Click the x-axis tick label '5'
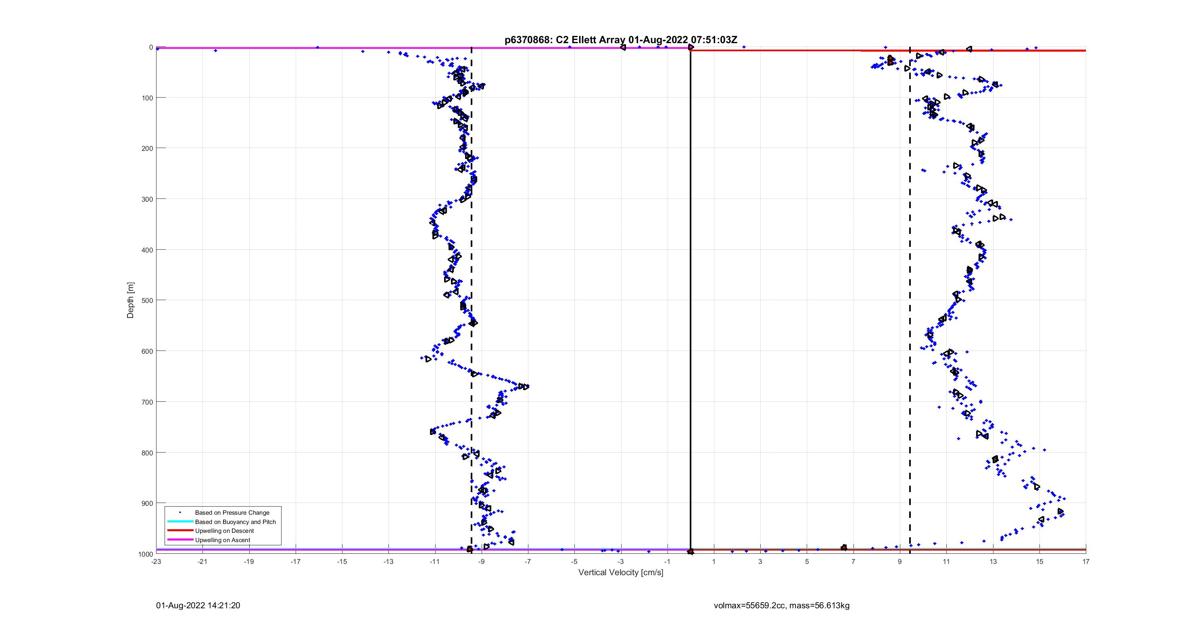 pos(807,562)
